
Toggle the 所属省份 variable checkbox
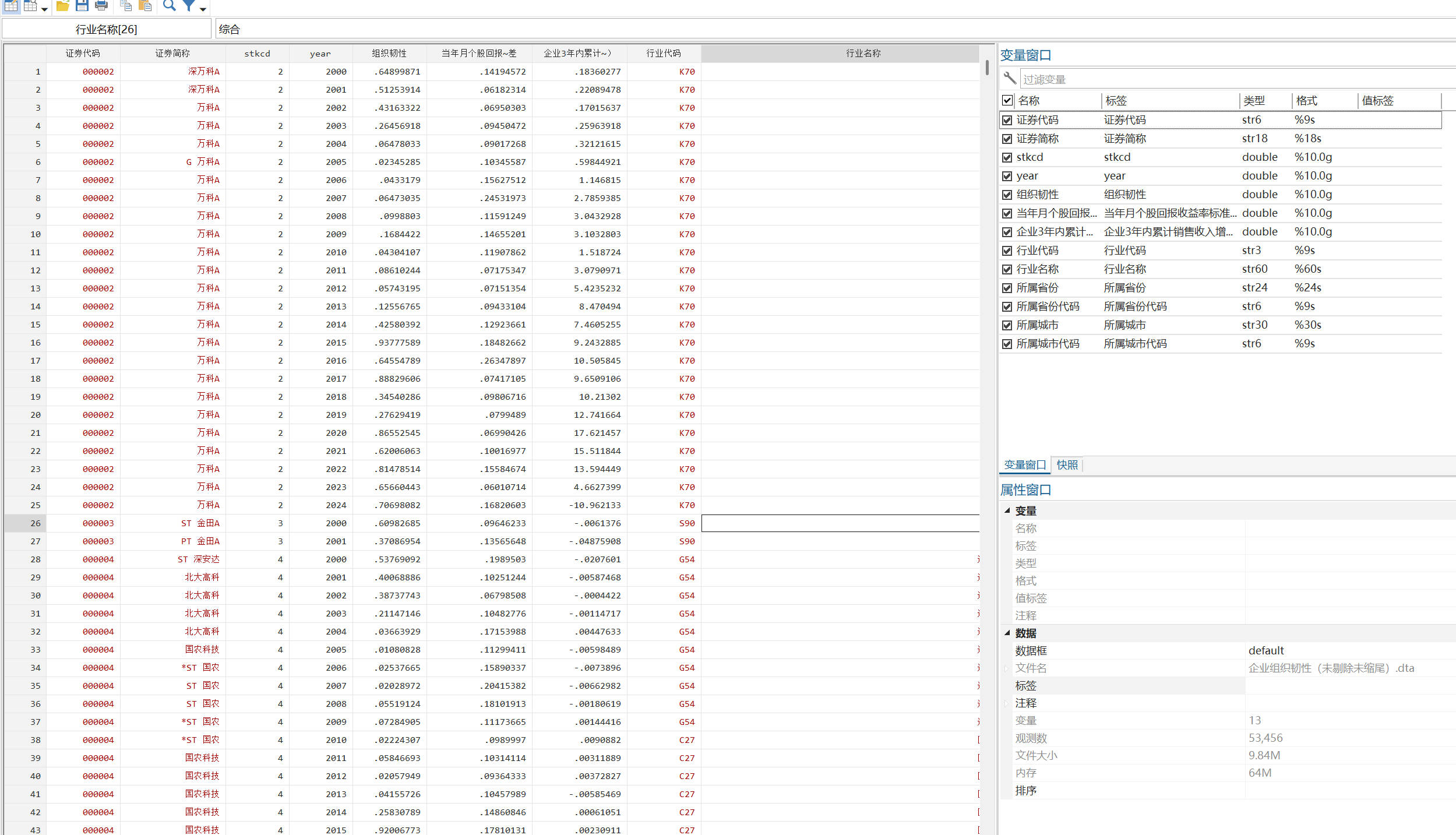coord(1007,288)
